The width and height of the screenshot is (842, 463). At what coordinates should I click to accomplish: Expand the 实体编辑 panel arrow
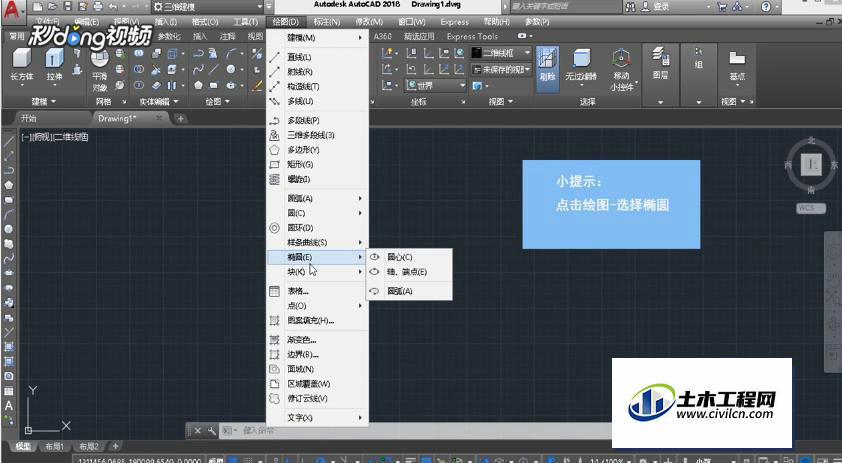point(176,101)
